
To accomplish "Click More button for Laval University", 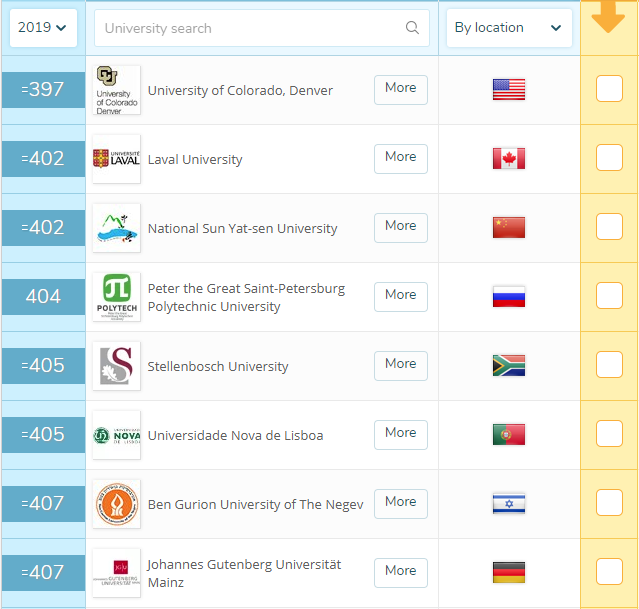I will coord(400,158).
